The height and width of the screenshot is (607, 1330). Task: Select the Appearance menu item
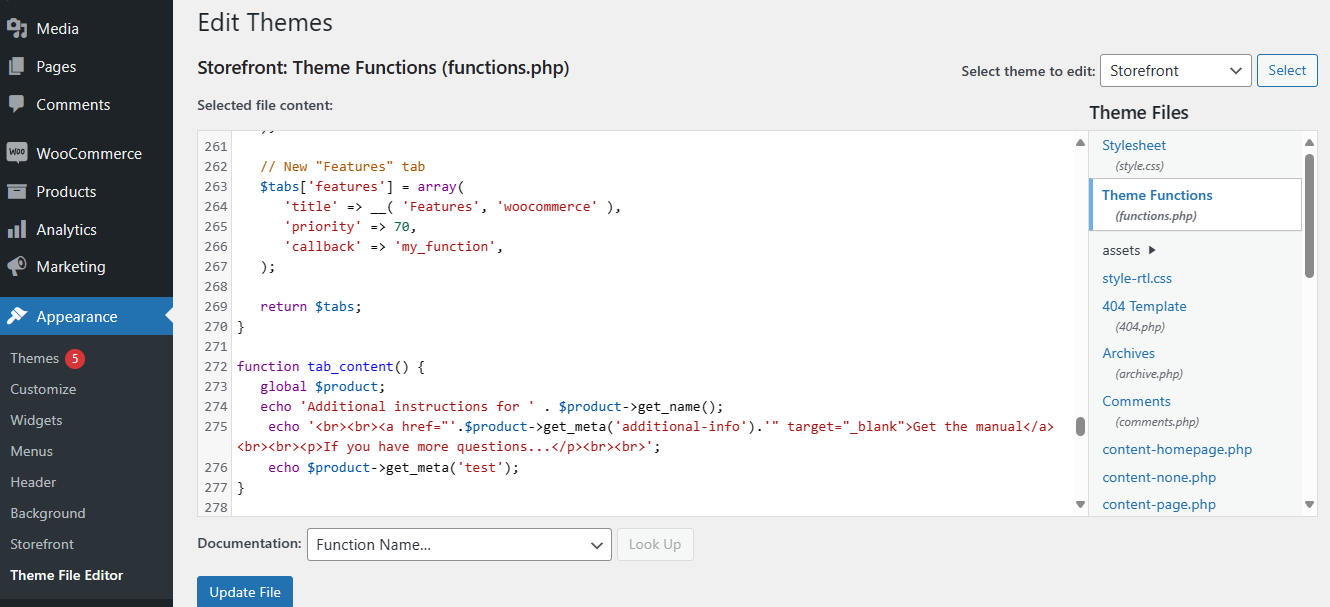(86, 316)
